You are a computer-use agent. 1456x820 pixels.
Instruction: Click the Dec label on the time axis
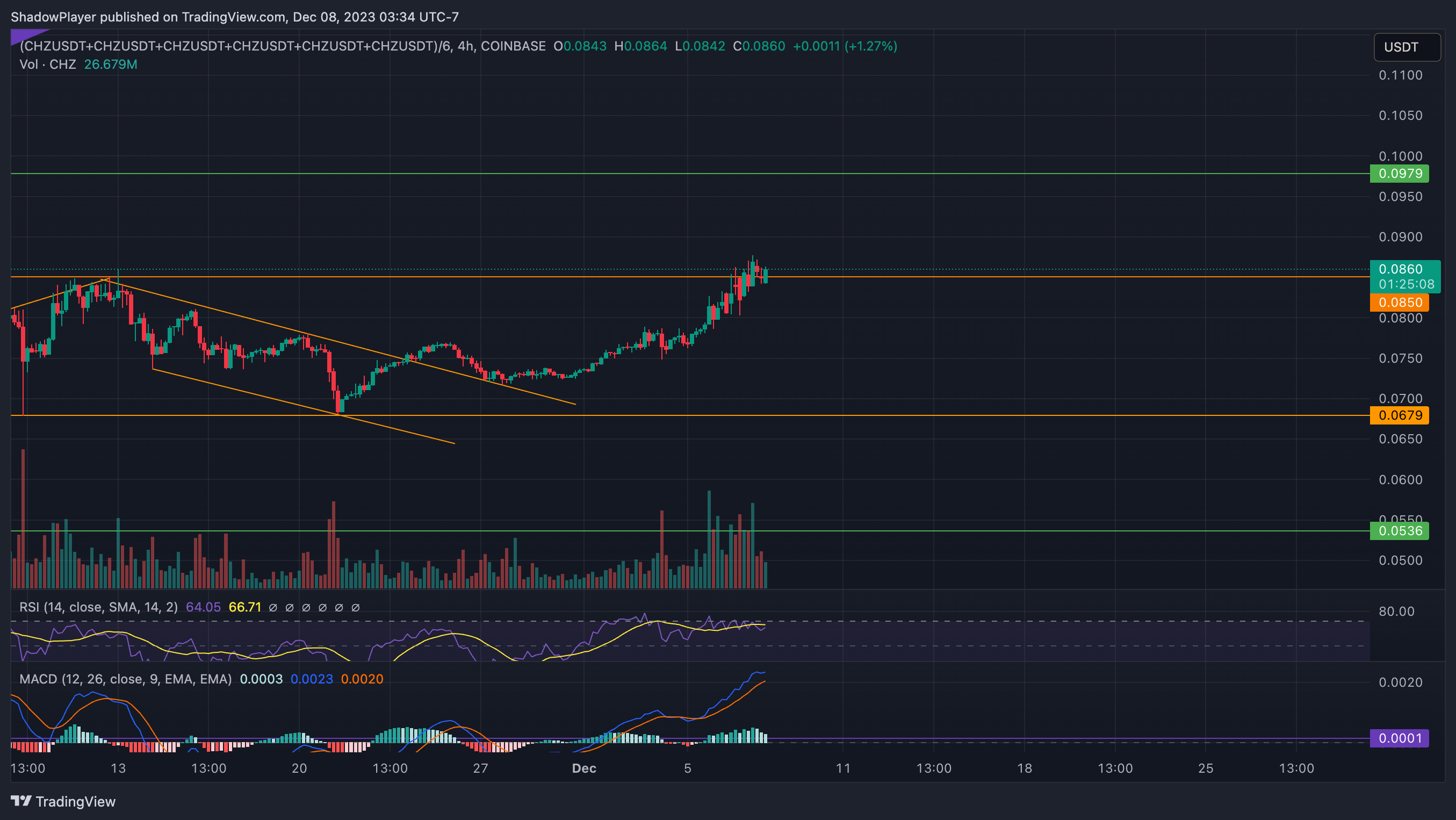click(584, 768)
